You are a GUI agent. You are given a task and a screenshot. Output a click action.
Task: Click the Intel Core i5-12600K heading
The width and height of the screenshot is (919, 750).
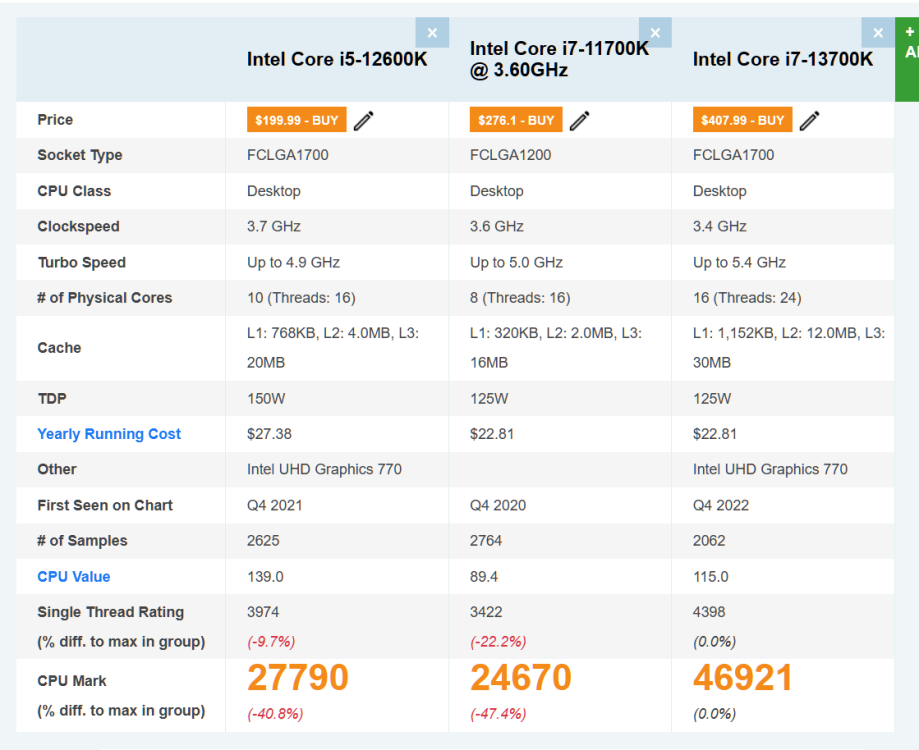pos(337,60)
